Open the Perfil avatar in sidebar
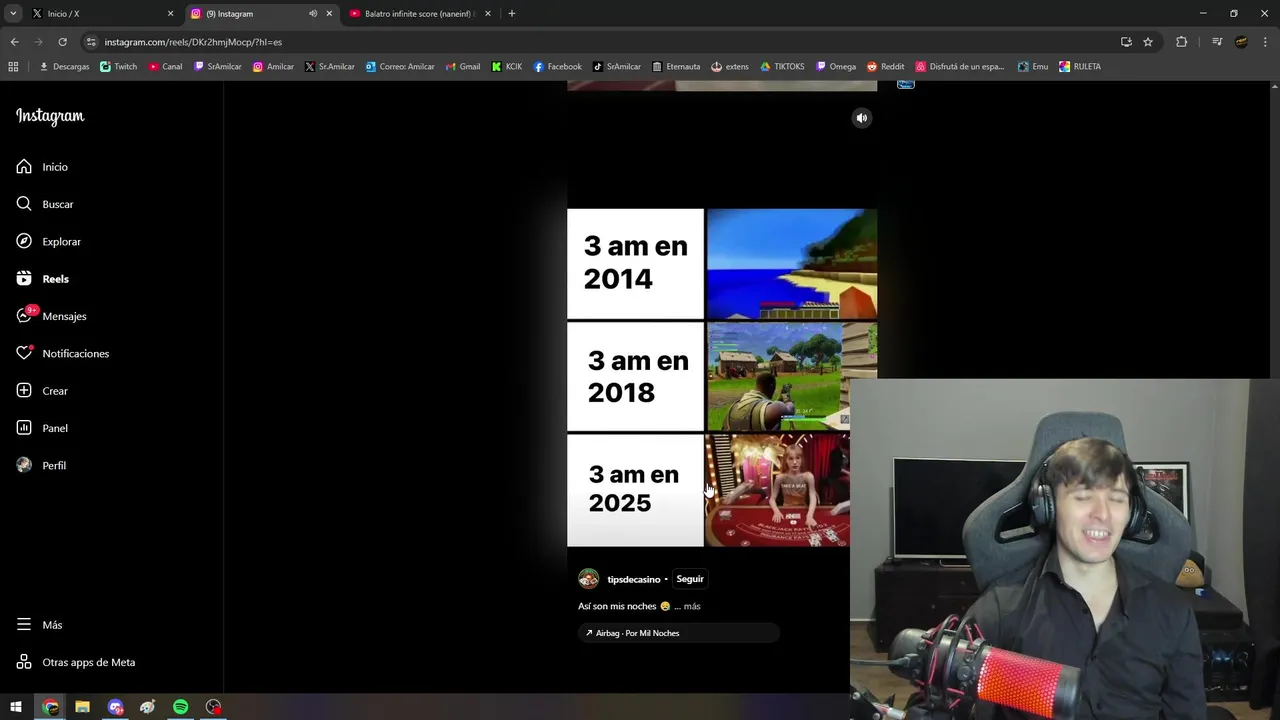 [x=24, y=465]
